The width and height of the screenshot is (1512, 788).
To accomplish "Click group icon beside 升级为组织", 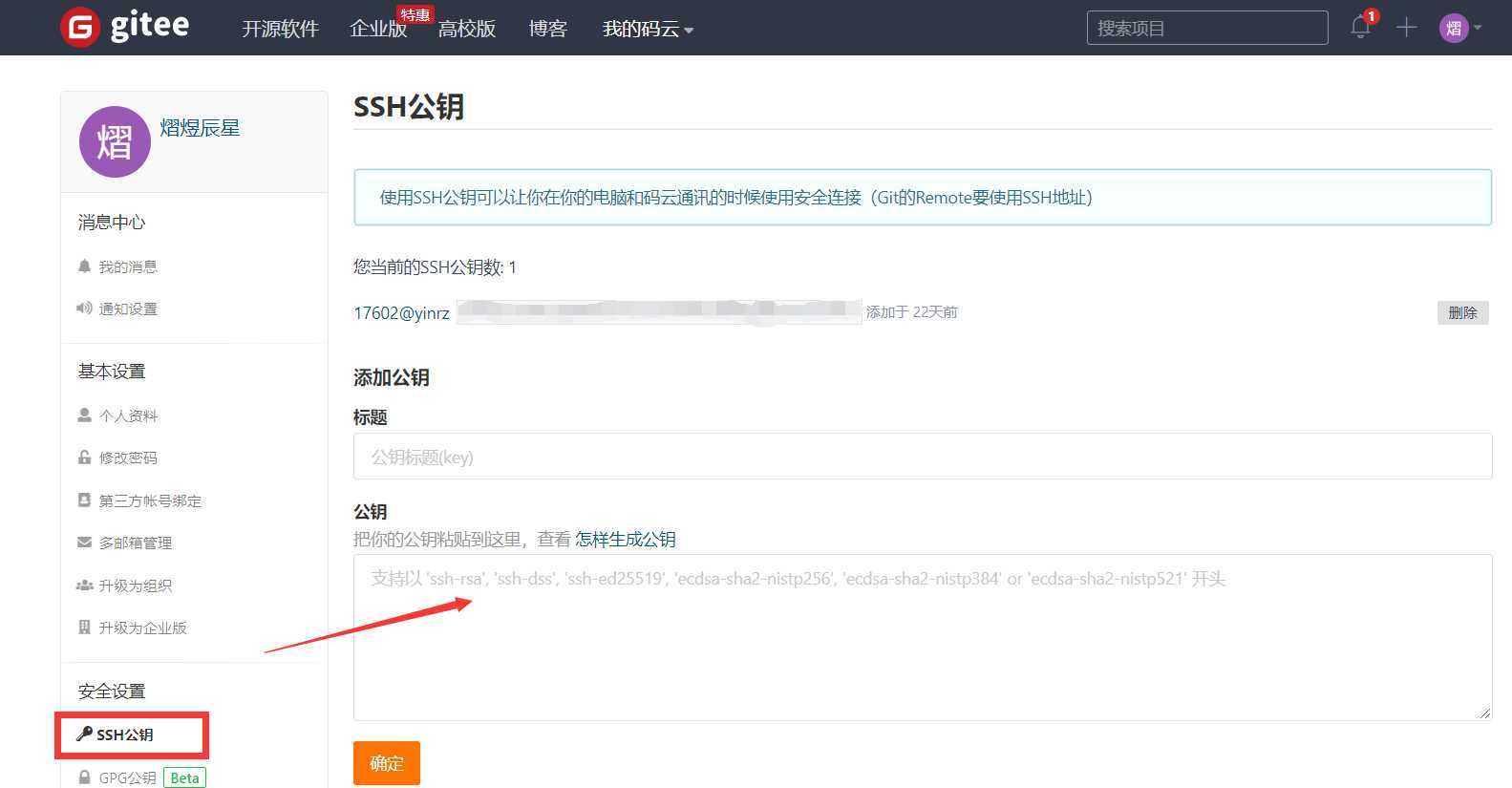I will click(x=84, y=585).
